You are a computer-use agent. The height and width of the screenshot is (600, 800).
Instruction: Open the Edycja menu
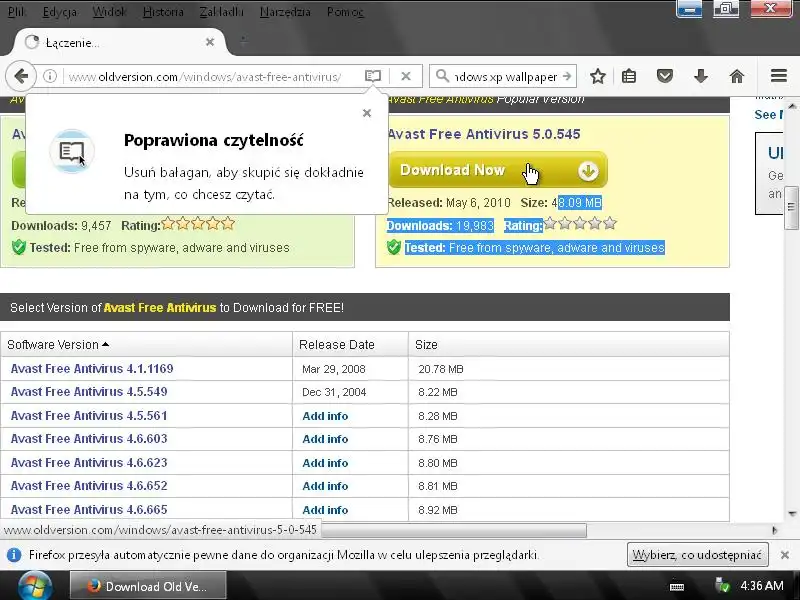pos(60,12)
